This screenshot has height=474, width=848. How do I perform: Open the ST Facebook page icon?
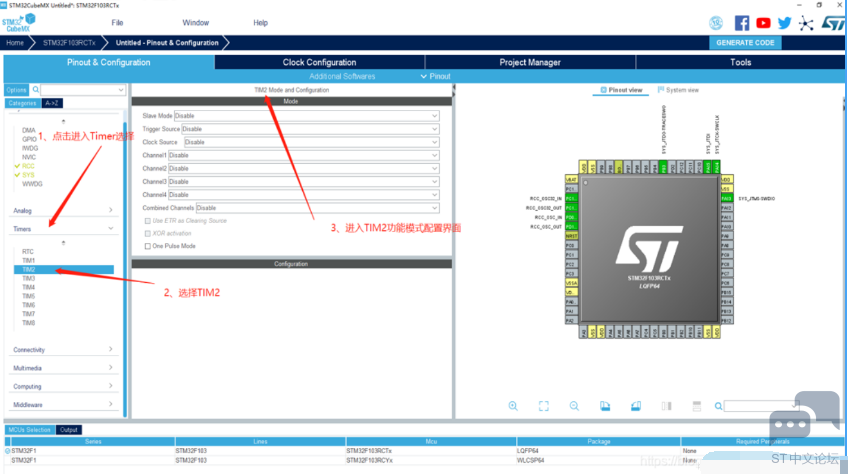coord(742,23)
